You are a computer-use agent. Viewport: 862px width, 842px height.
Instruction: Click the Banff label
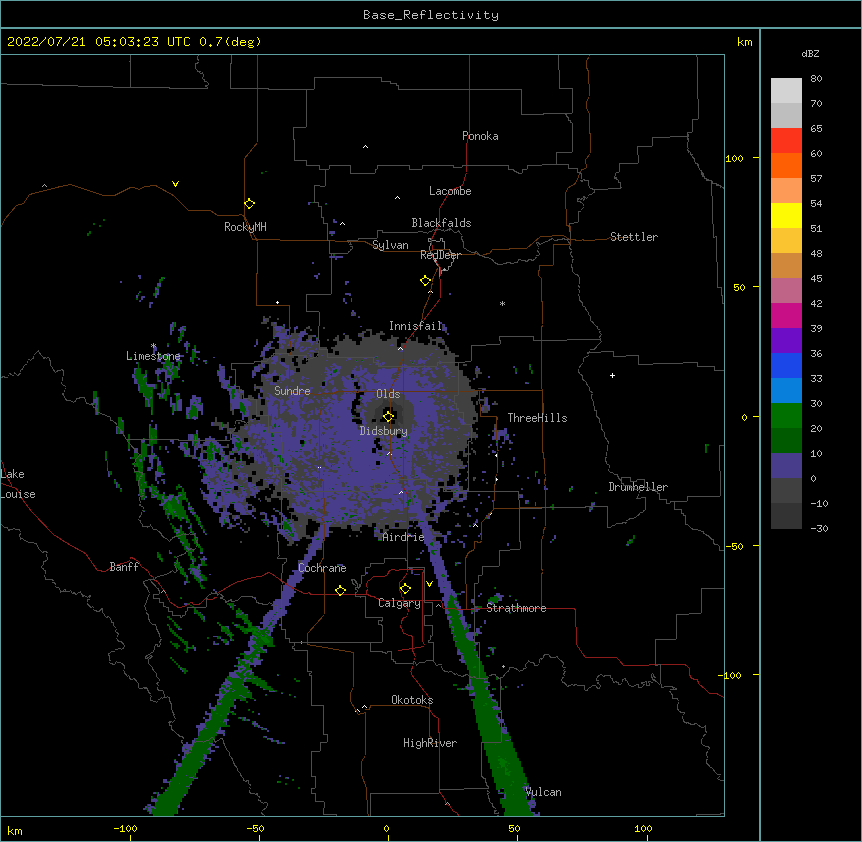[124, 567]
